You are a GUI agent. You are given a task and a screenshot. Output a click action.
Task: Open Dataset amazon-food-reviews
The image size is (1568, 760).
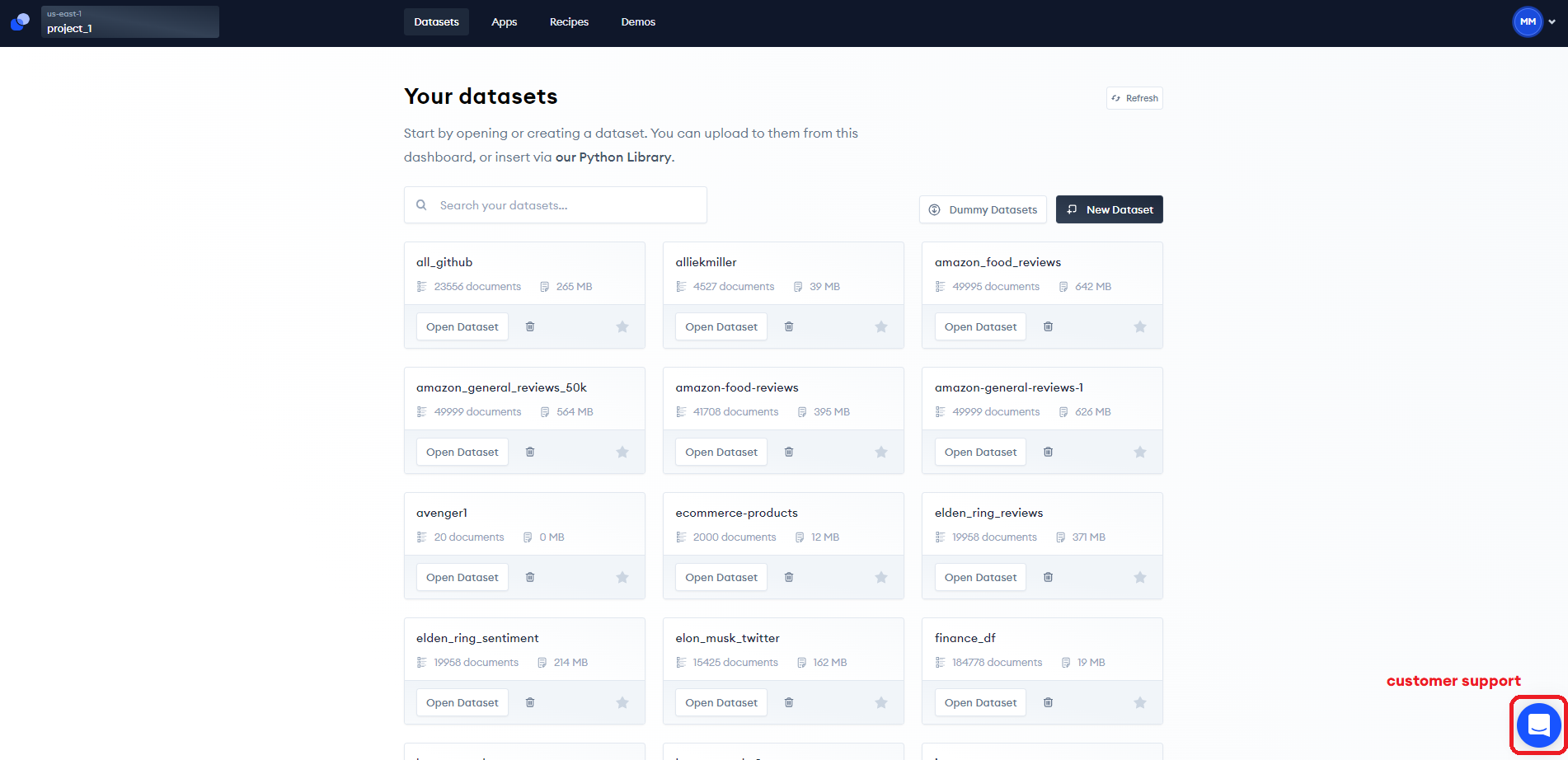[x=721, y=452]
